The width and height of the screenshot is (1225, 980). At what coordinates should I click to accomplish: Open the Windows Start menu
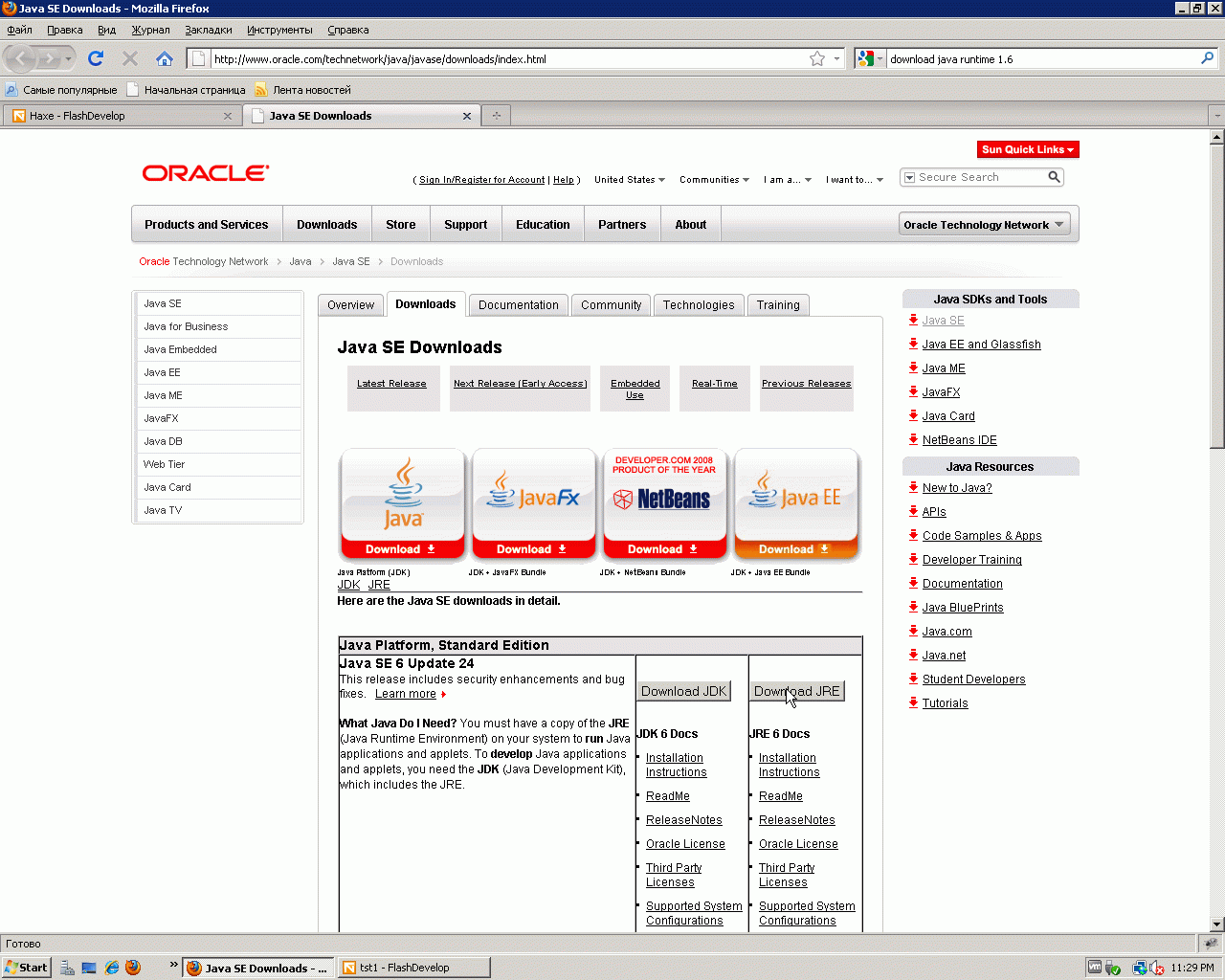coord(26,968)
